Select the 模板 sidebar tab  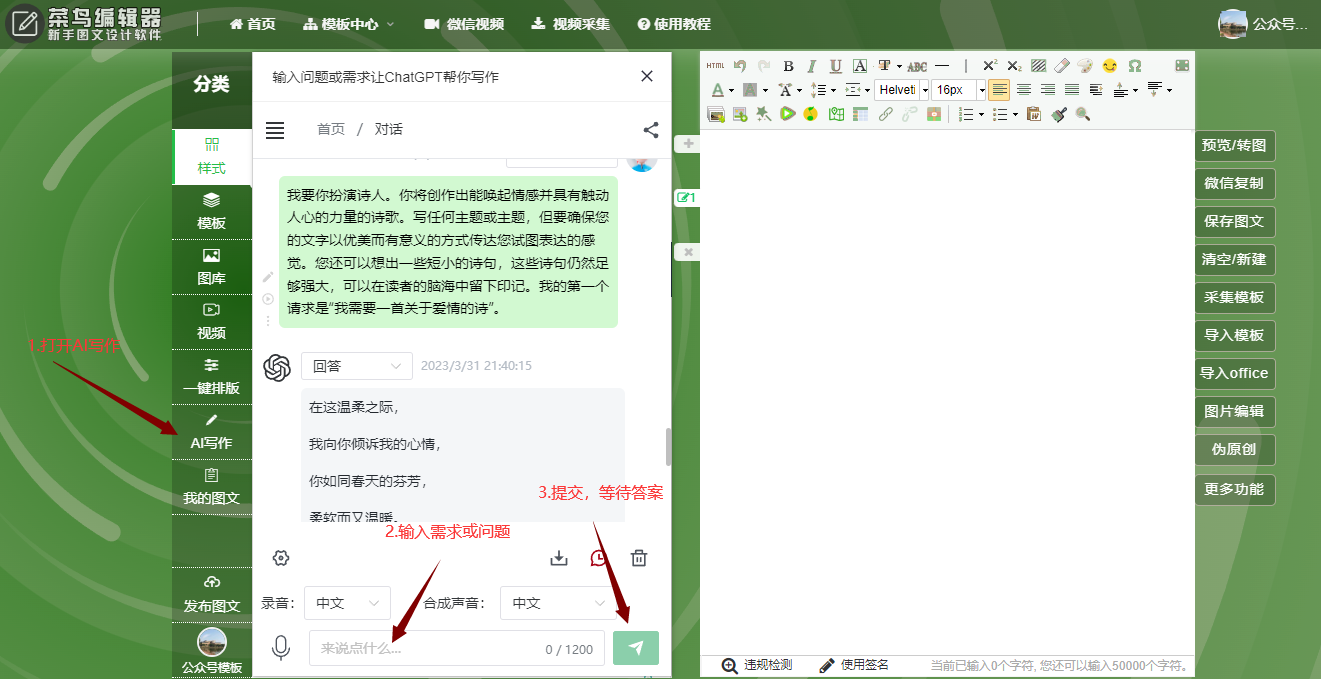(211, 212)
